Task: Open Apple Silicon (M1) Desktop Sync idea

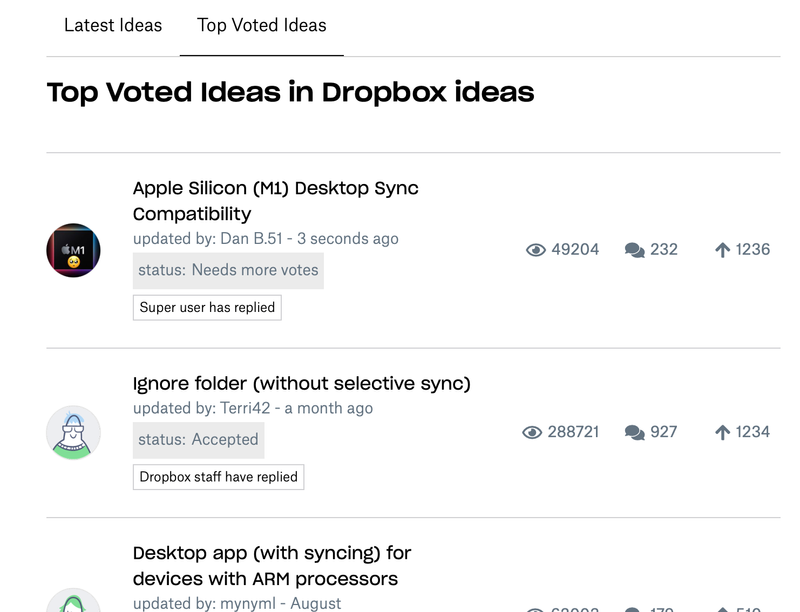Action: pyautogui.click(x=275, y=201)
